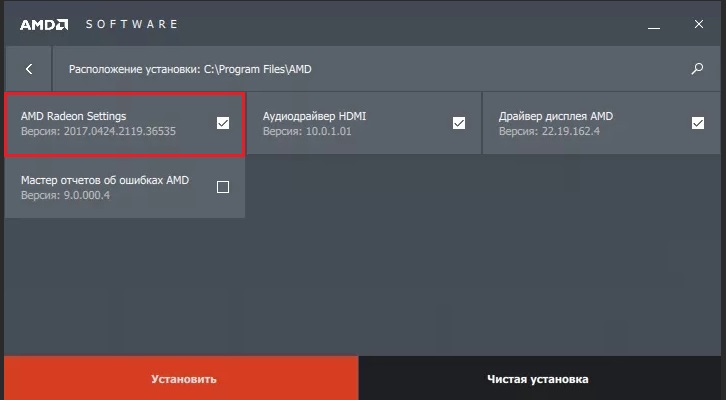Viewport: 726px width, 400px height.
Task: Open search with the magnifier icon
Action: [x=697, y=69]
